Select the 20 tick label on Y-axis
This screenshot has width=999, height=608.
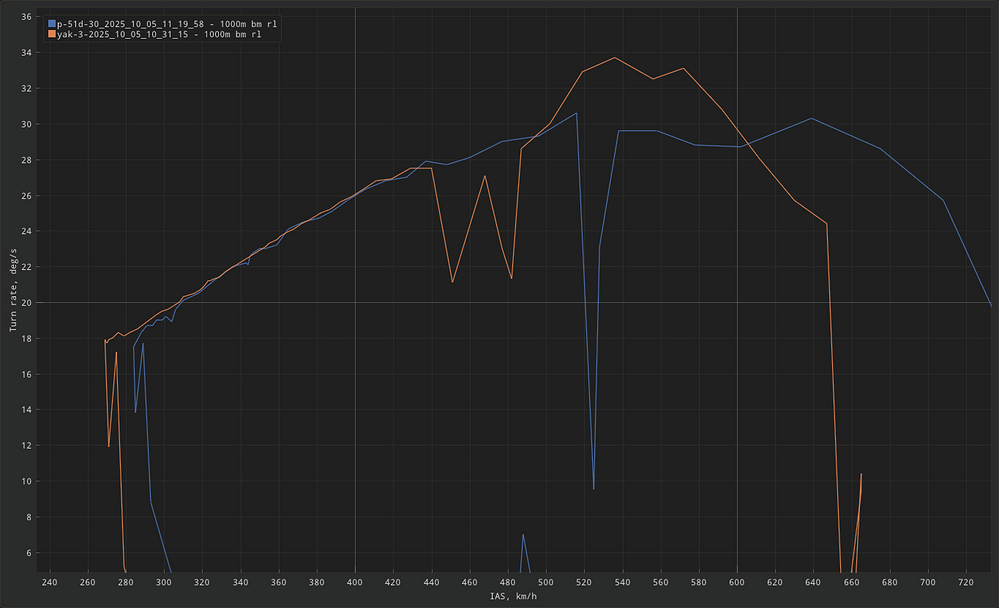[x=27, y=303]
